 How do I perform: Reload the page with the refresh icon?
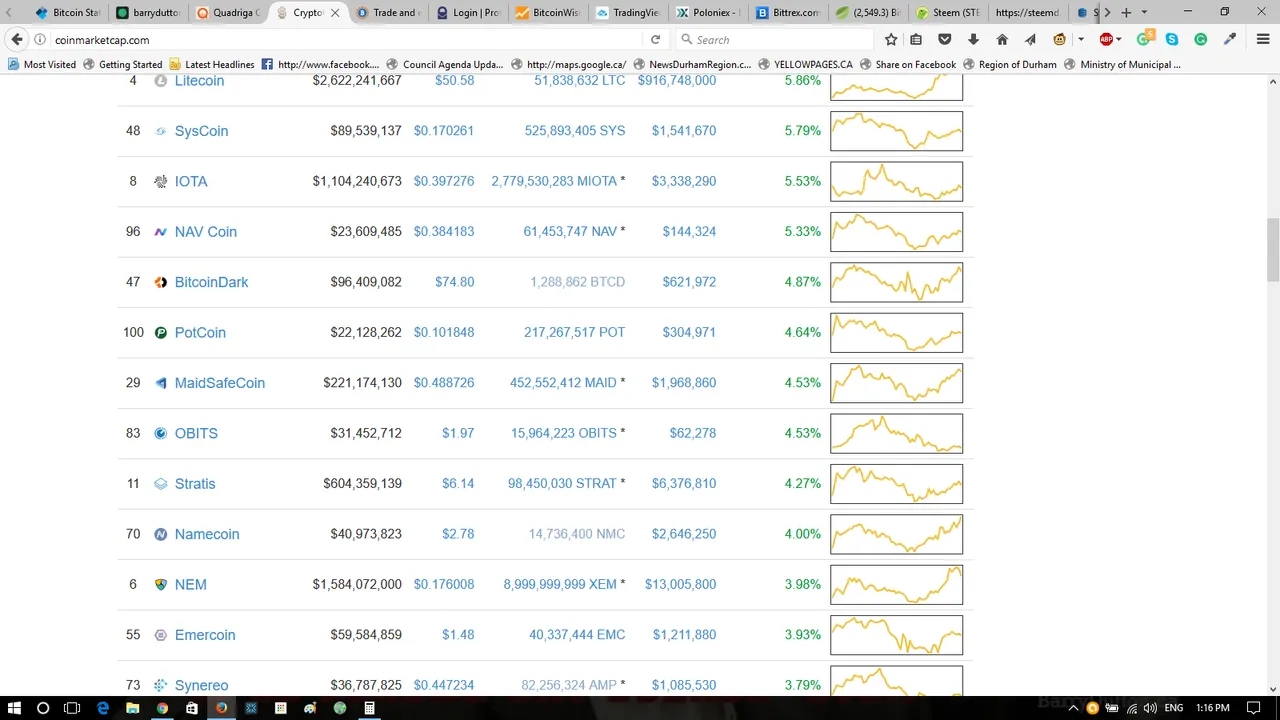655,40
